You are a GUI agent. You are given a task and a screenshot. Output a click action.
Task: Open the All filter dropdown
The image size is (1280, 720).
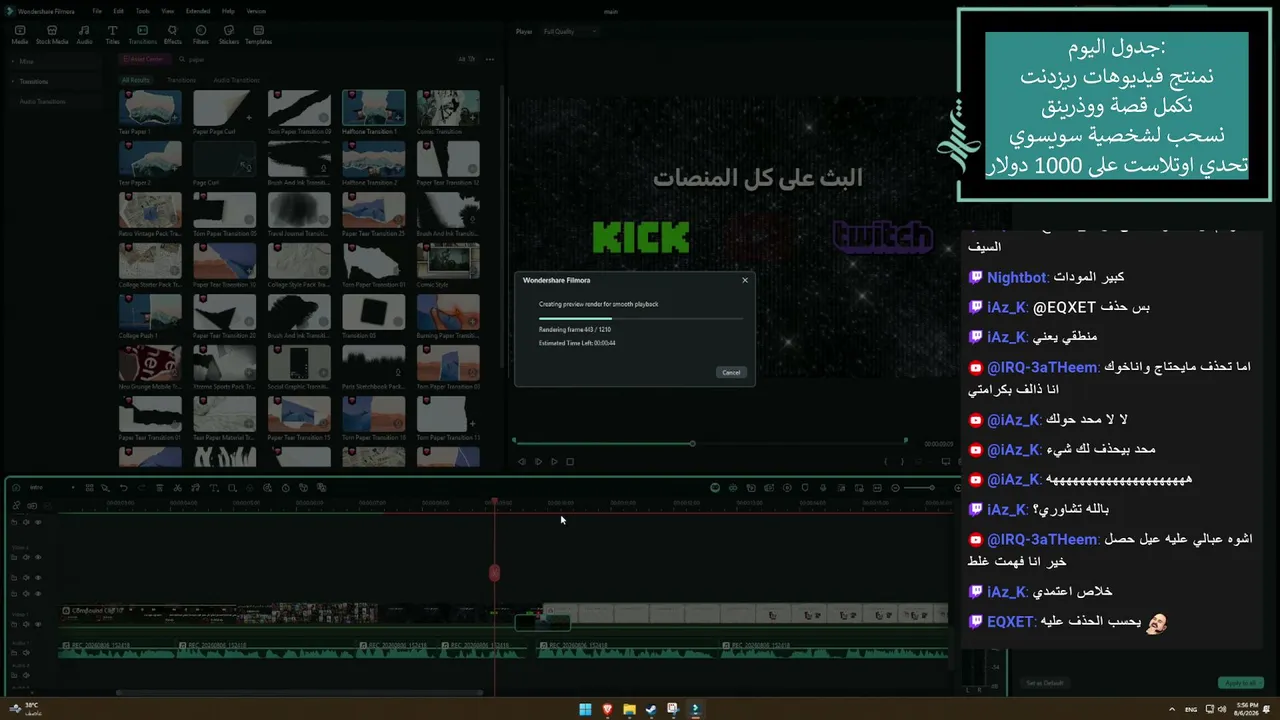[x=467, y=59]
